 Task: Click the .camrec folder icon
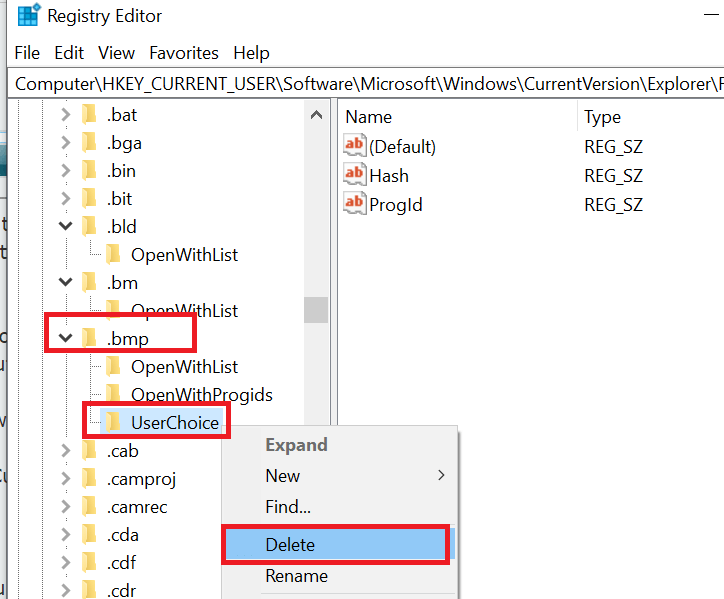89,507
